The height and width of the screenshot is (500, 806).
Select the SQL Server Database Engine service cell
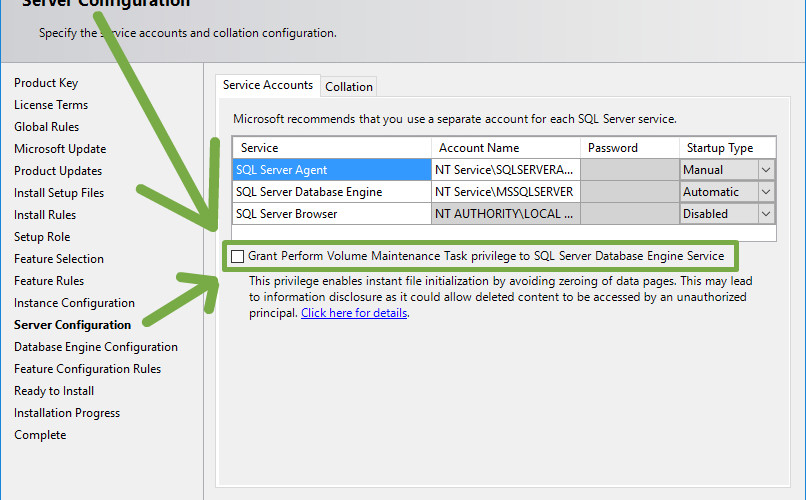pos(332,192)
